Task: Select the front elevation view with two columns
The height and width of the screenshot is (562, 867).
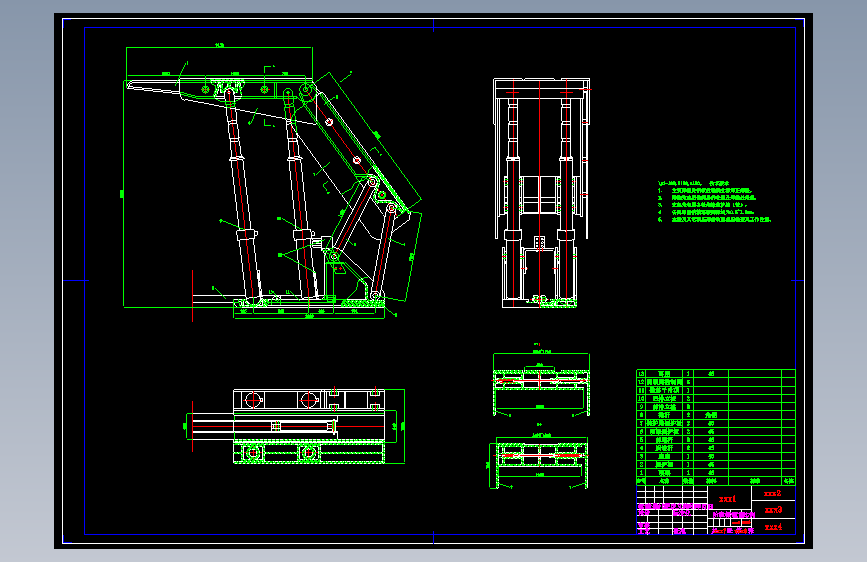Action: pos(541,192)
